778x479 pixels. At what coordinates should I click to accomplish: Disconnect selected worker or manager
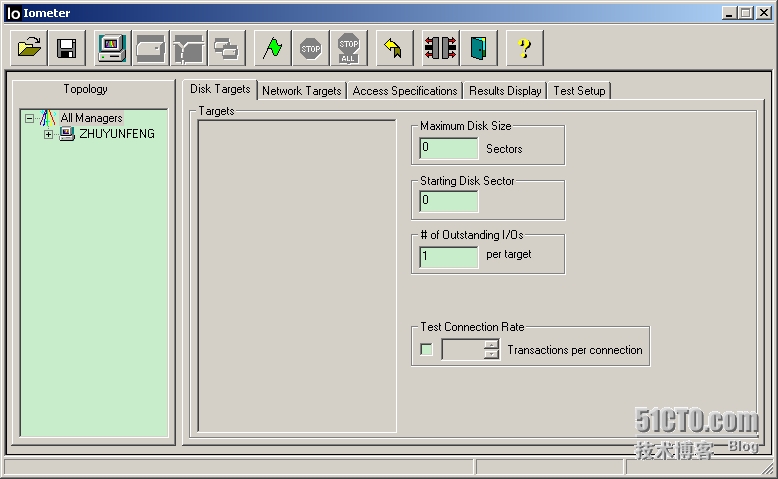[x=441, y=48]
